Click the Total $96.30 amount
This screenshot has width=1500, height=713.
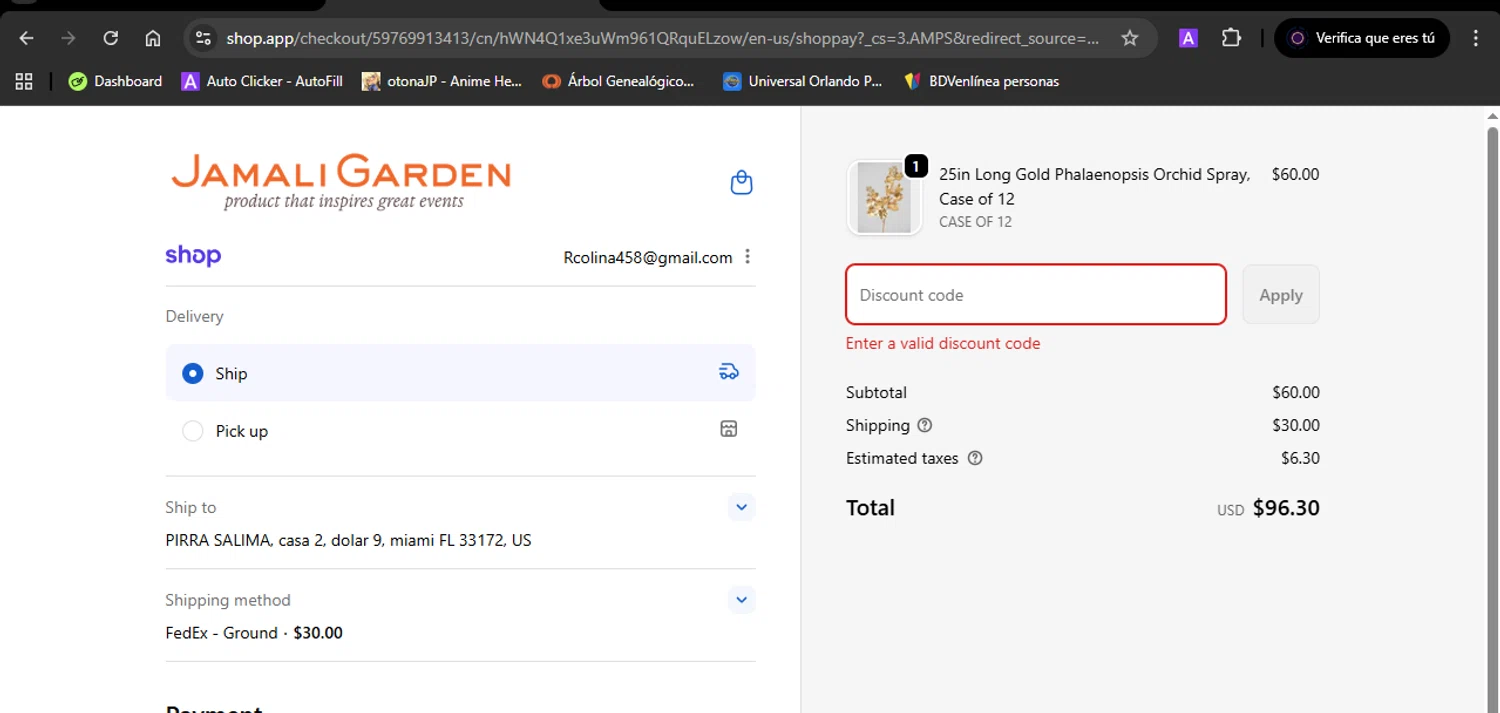[x=1286, y=508]
